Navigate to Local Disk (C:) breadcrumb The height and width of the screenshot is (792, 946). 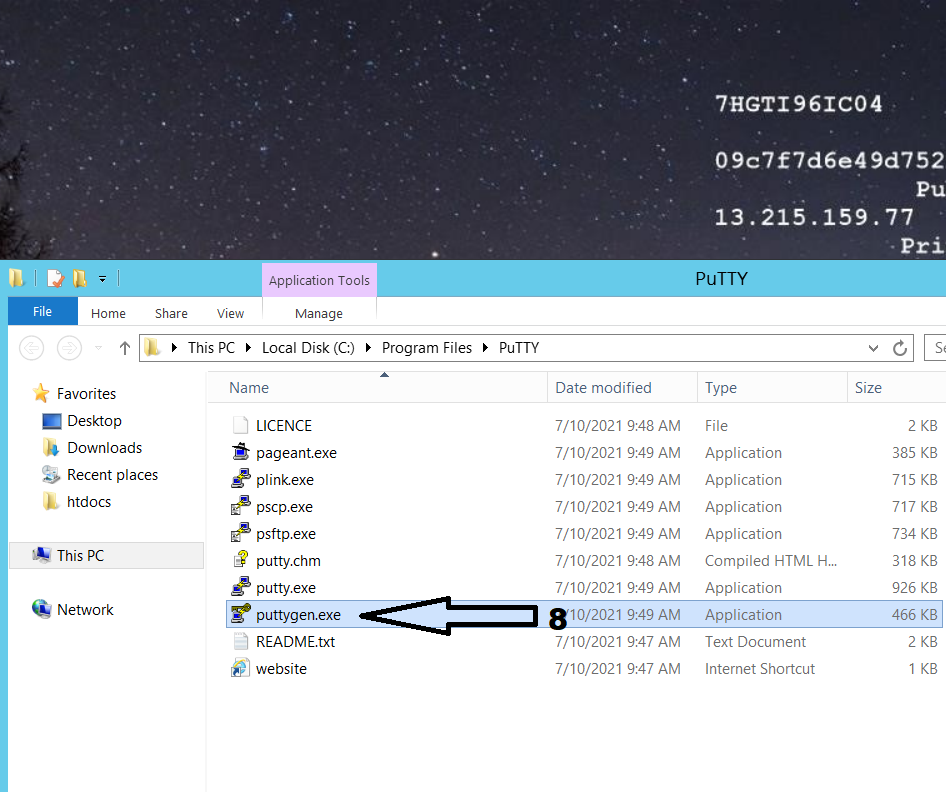click(308, 348)
